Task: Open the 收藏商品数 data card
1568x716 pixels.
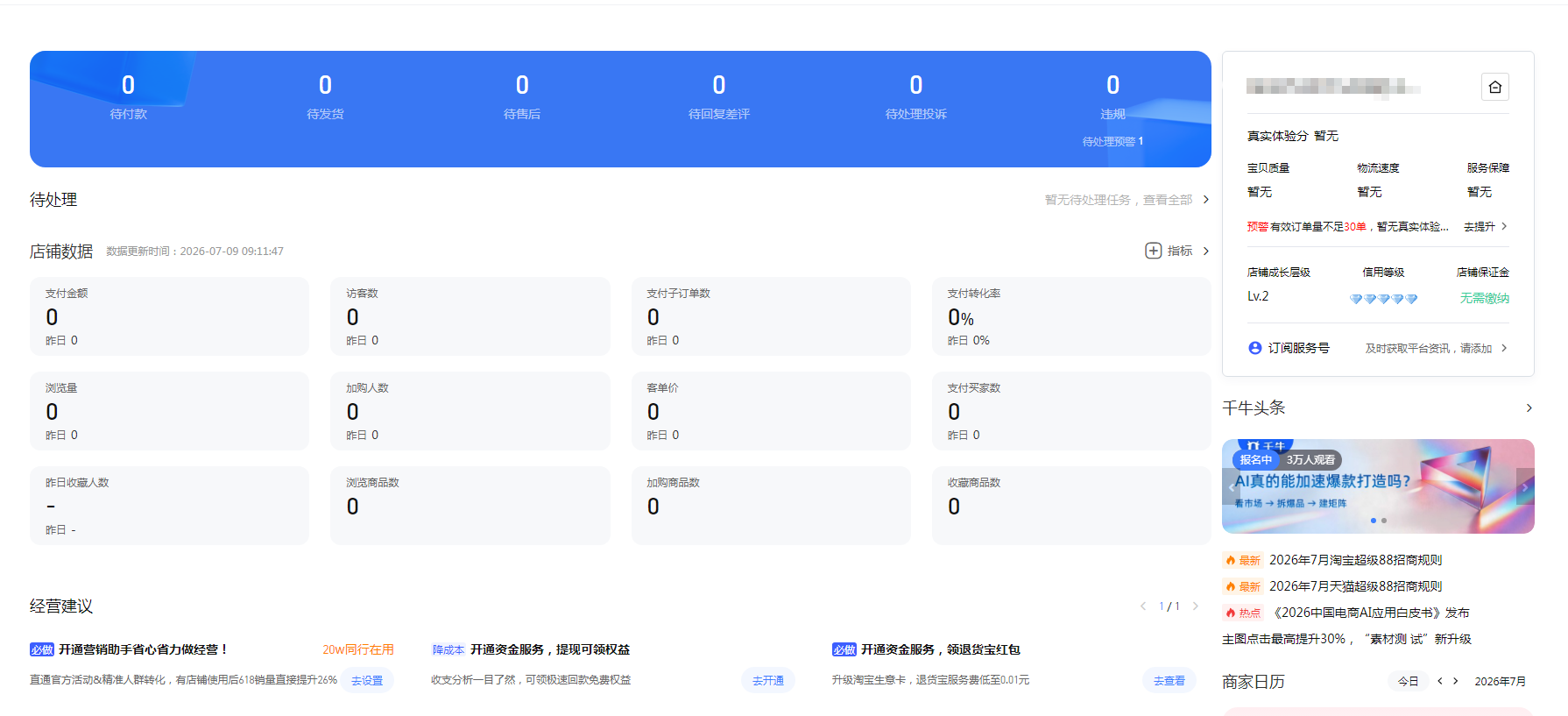Action: click(1071, 506)
